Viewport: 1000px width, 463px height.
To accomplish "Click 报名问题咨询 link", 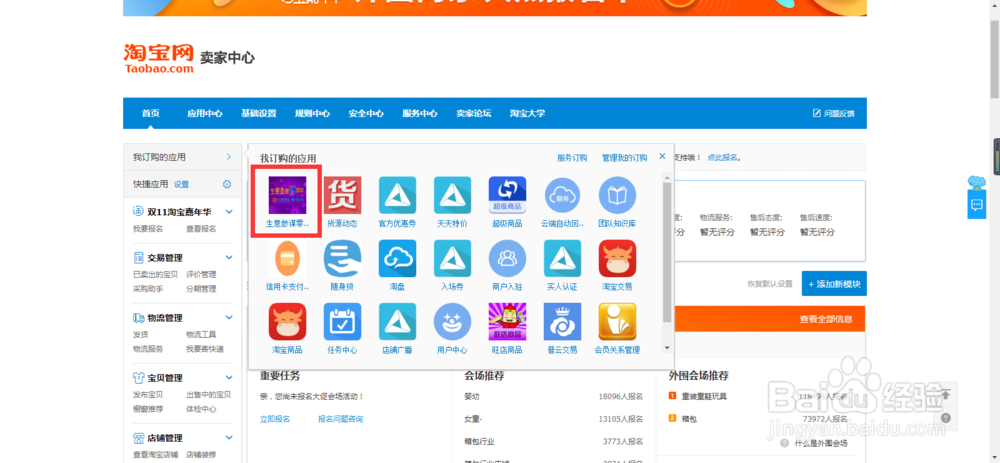I will tap(341, 419).
